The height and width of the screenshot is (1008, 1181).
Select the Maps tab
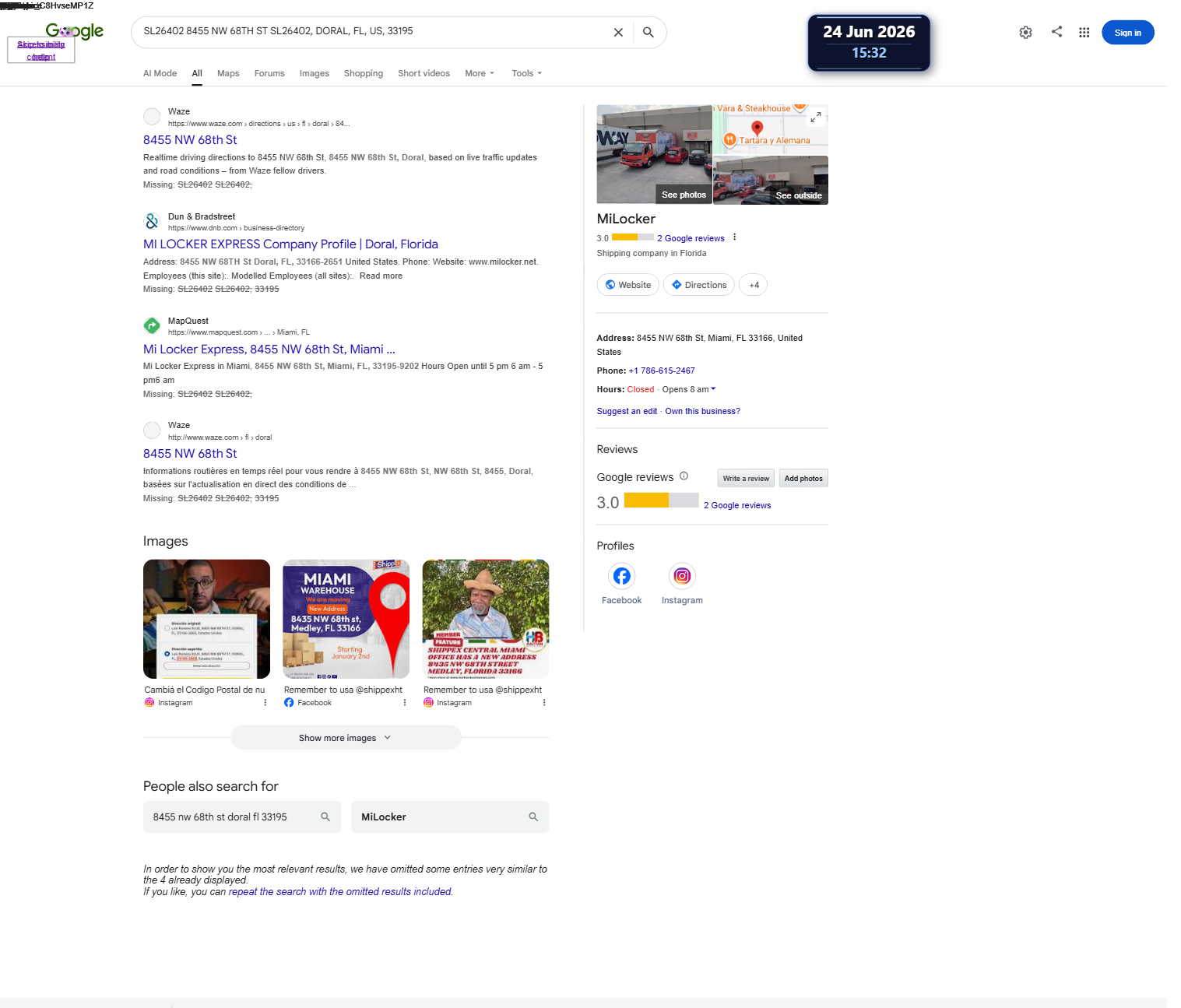point(228,73)
